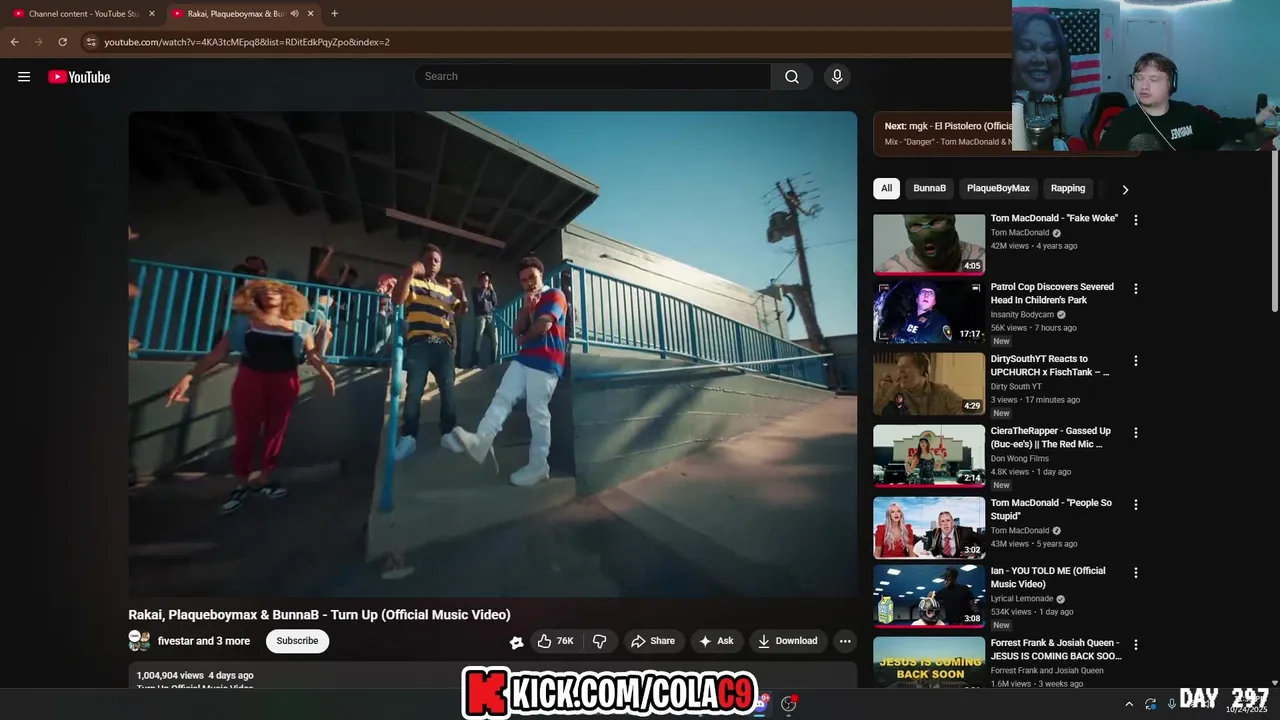This screenshot has height=720, width=1280.
Task: Open DirtySouthYT Reacts to UPCHURCH video title
Action: pyautogui.click(x=1050, y=365)
